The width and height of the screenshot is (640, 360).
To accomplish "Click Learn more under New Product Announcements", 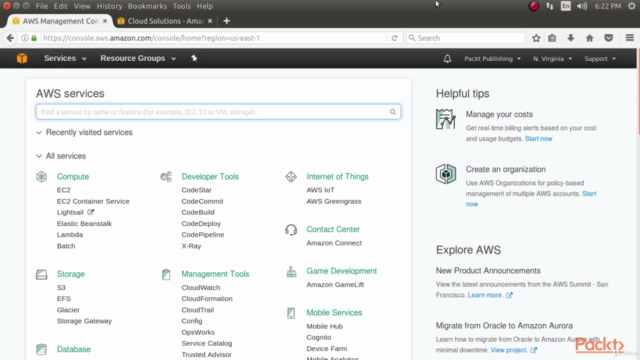I will pyautogui.click(x=485, y=295).
